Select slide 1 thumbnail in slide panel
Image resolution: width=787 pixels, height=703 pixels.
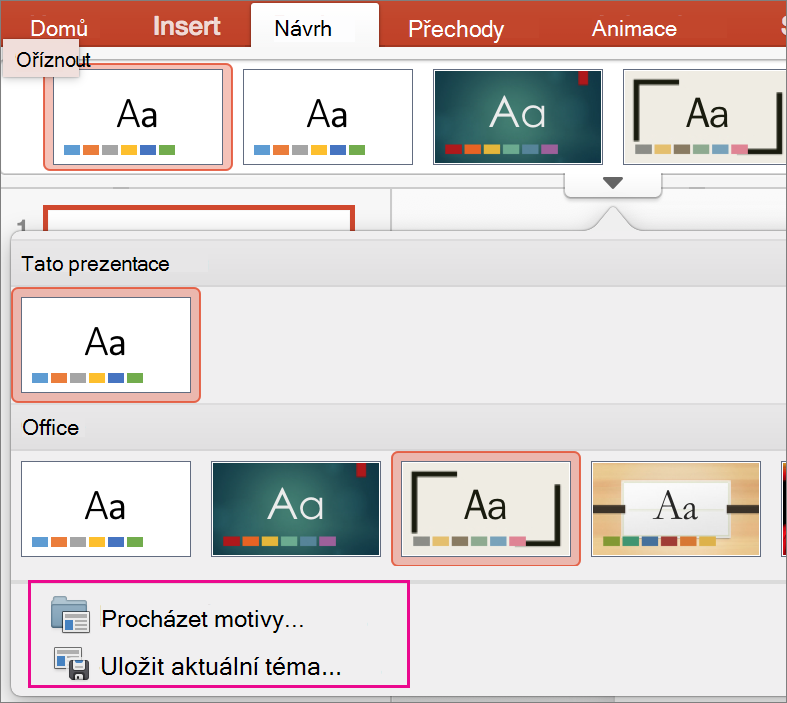coord(199,218)
